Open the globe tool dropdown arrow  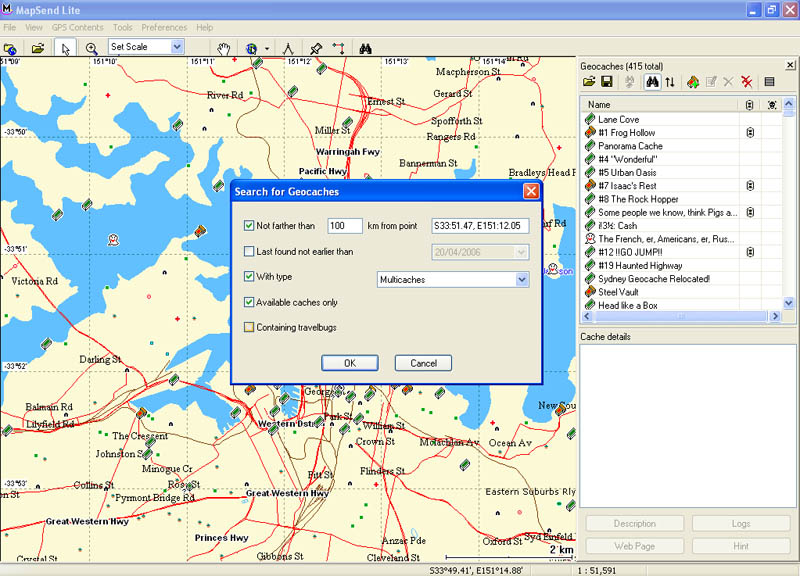click(267, 48)
